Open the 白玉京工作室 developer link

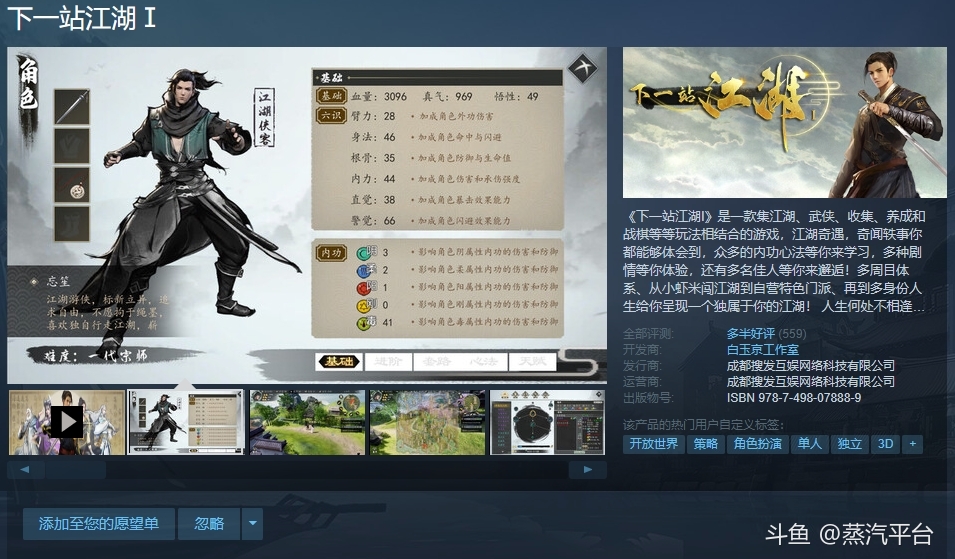click(762, 350)
